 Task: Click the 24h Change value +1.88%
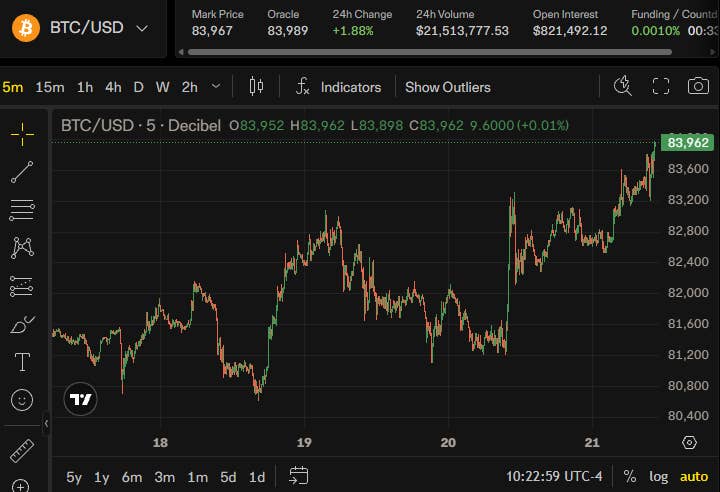[x=353, y=31]
